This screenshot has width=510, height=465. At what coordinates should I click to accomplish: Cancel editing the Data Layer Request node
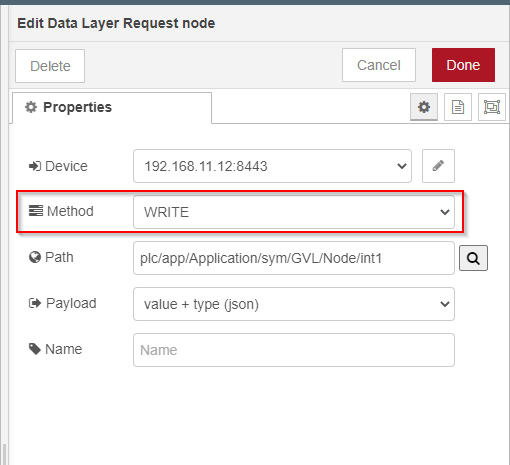pyautogui.click(x=379, y=65)
